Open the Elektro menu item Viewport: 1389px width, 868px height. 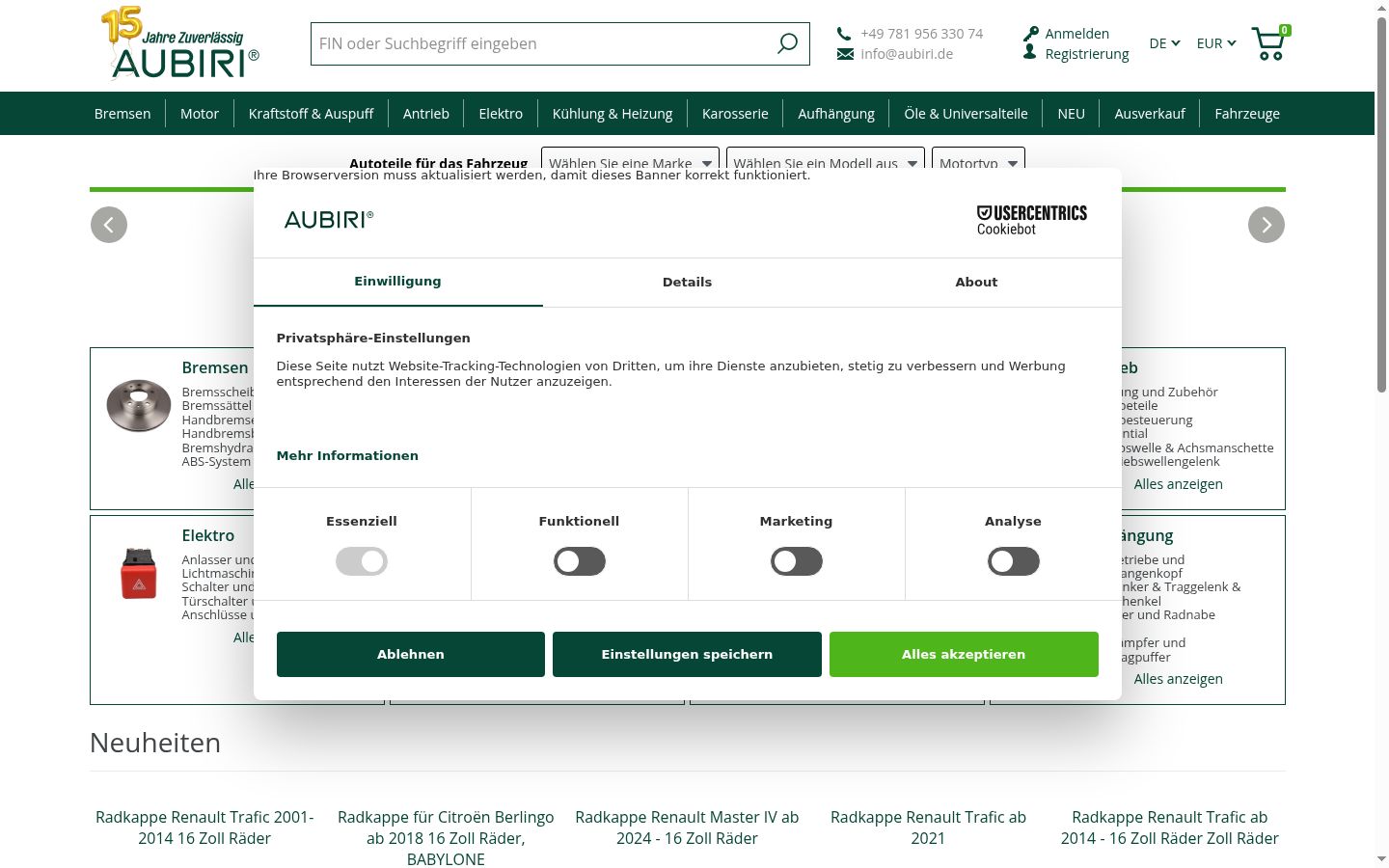pyautogui.click(x=501, y=114)
